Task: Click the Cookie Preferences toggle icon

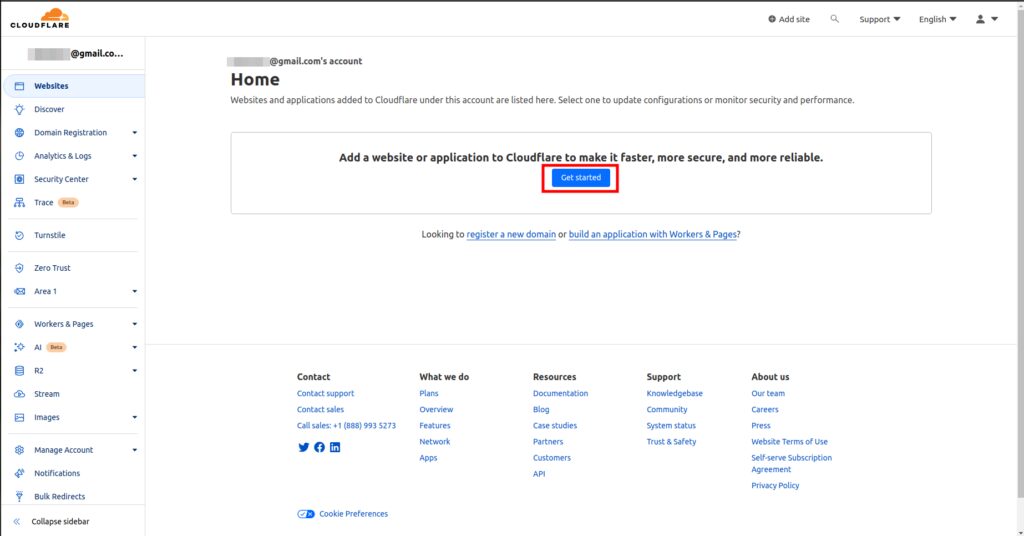Action: point(306,514)
